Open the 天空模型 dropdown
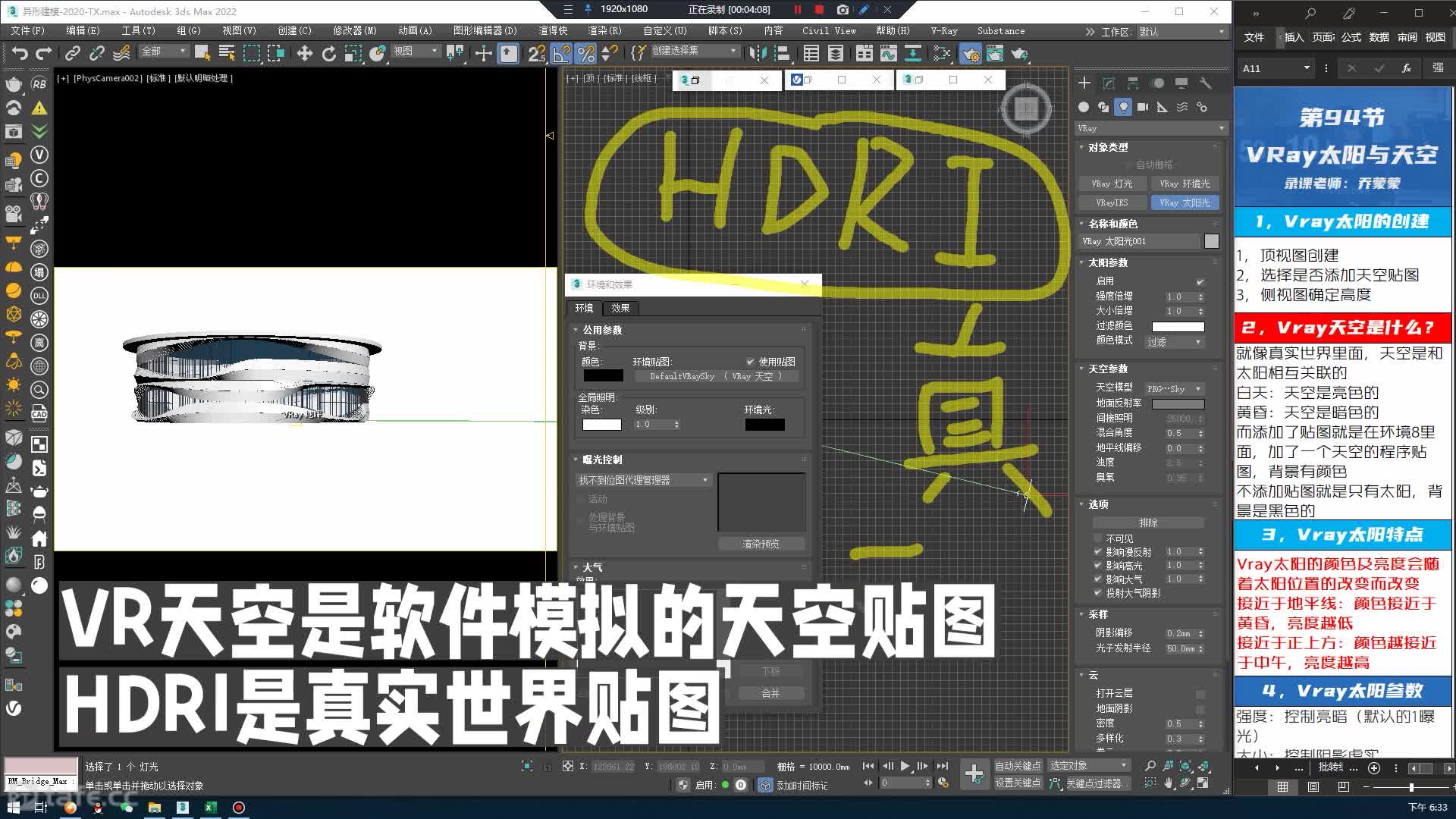Viewport: 1456px width, 819px height. (1174, 388)
